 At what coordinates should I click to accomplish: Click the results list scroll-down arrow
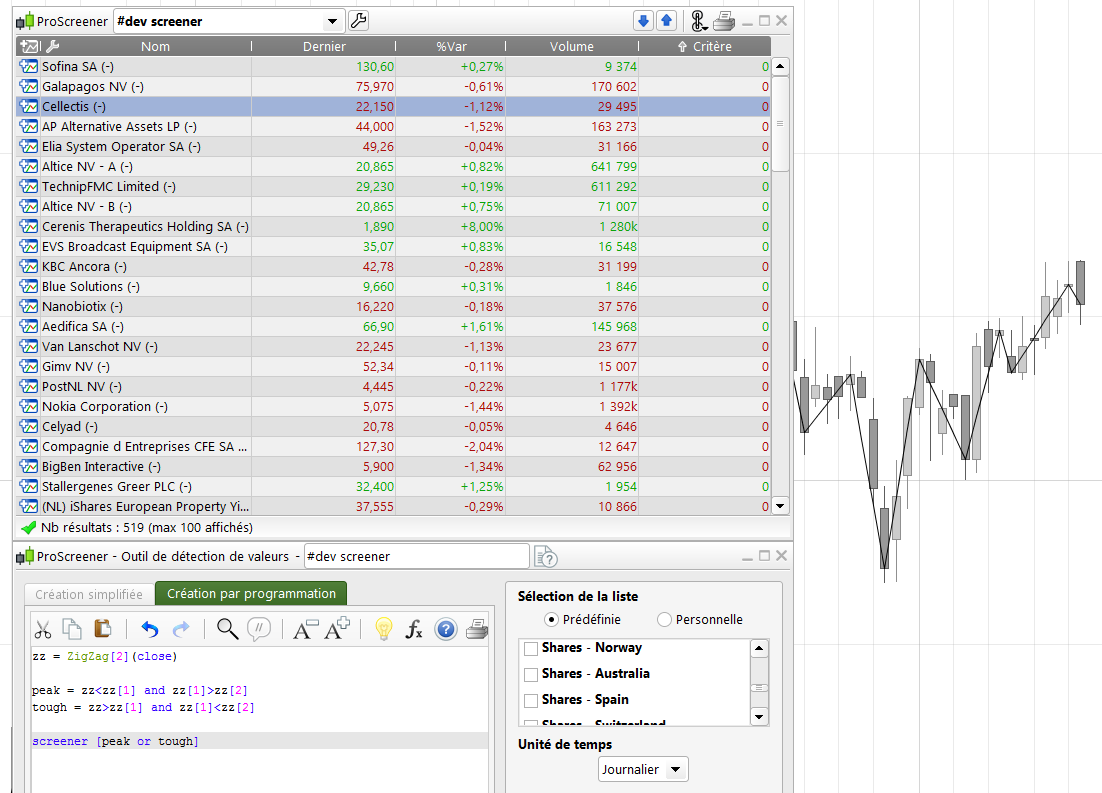pyautogui.click(x=780, y=505)
